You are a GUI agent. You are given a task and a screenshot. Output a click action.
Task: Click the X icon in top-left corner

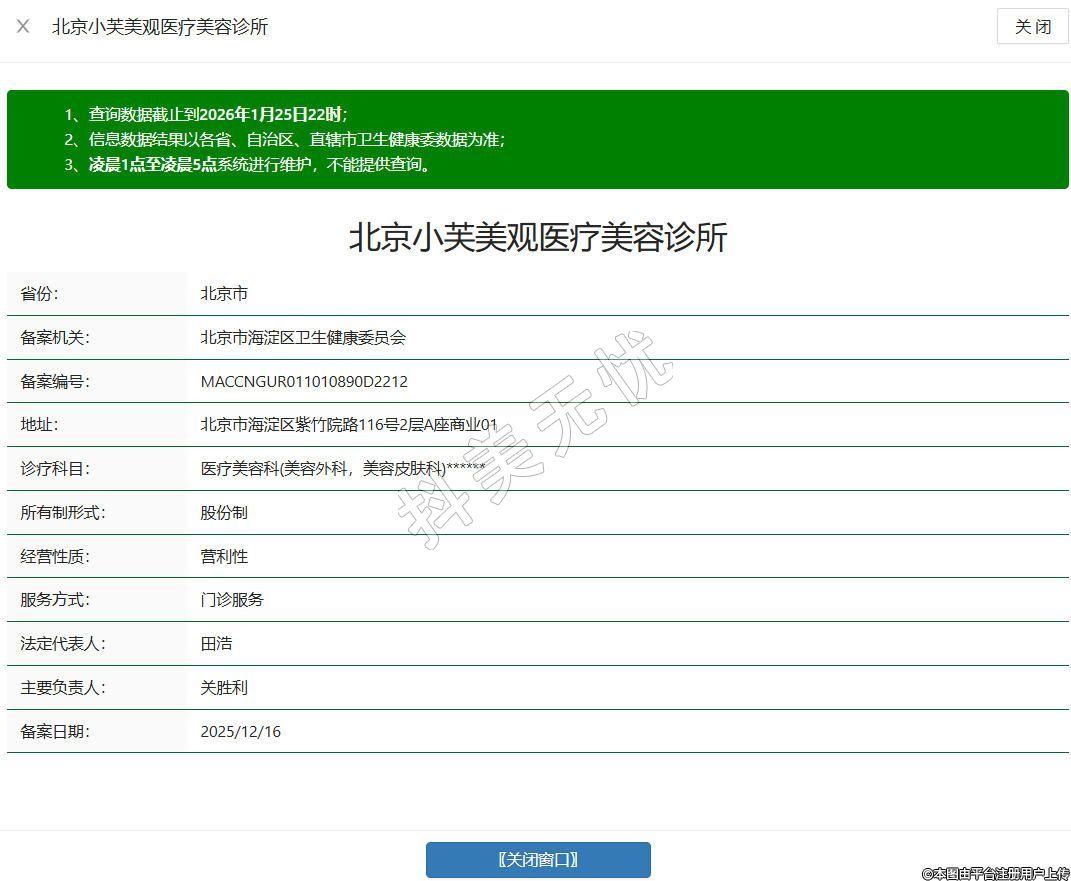(23, 26)
